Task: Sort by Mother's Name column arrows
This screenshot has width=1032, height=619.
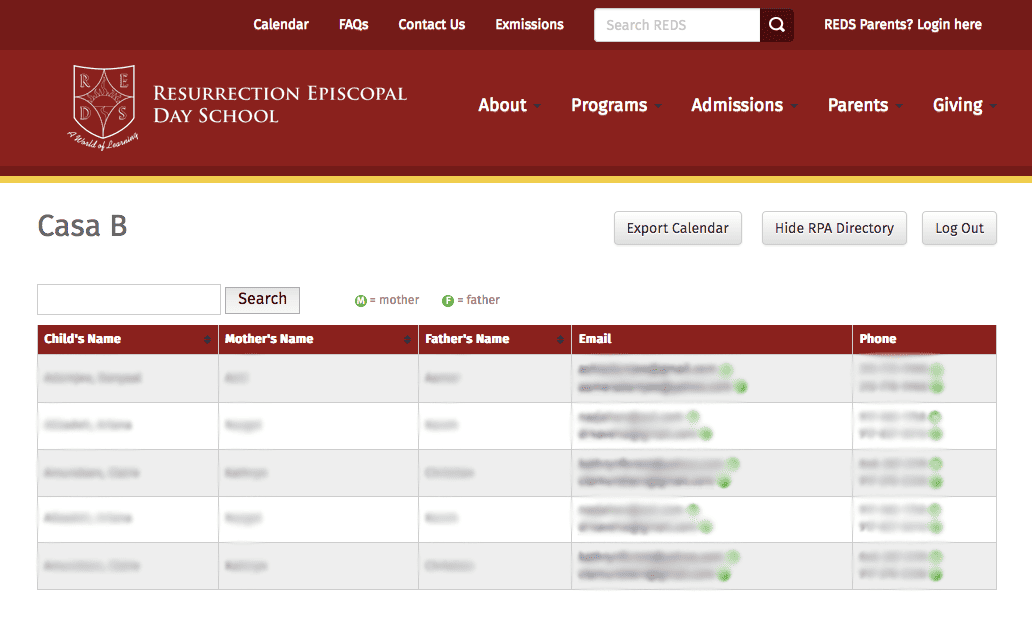Action: click(407, 339)
